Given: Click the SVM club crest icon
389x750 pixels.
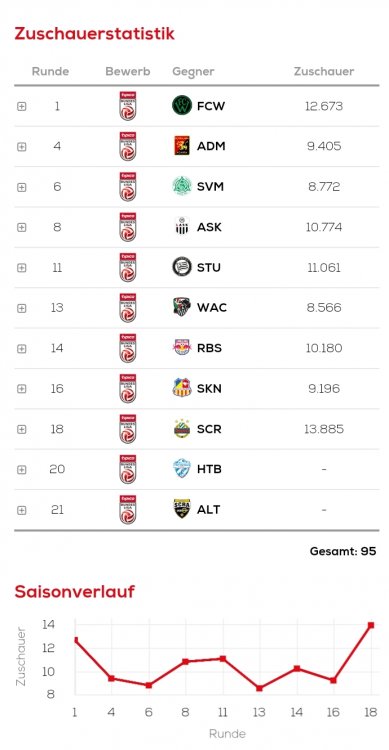Looking at the screenshot, I should pyautogui.click(x=182, y=186).
